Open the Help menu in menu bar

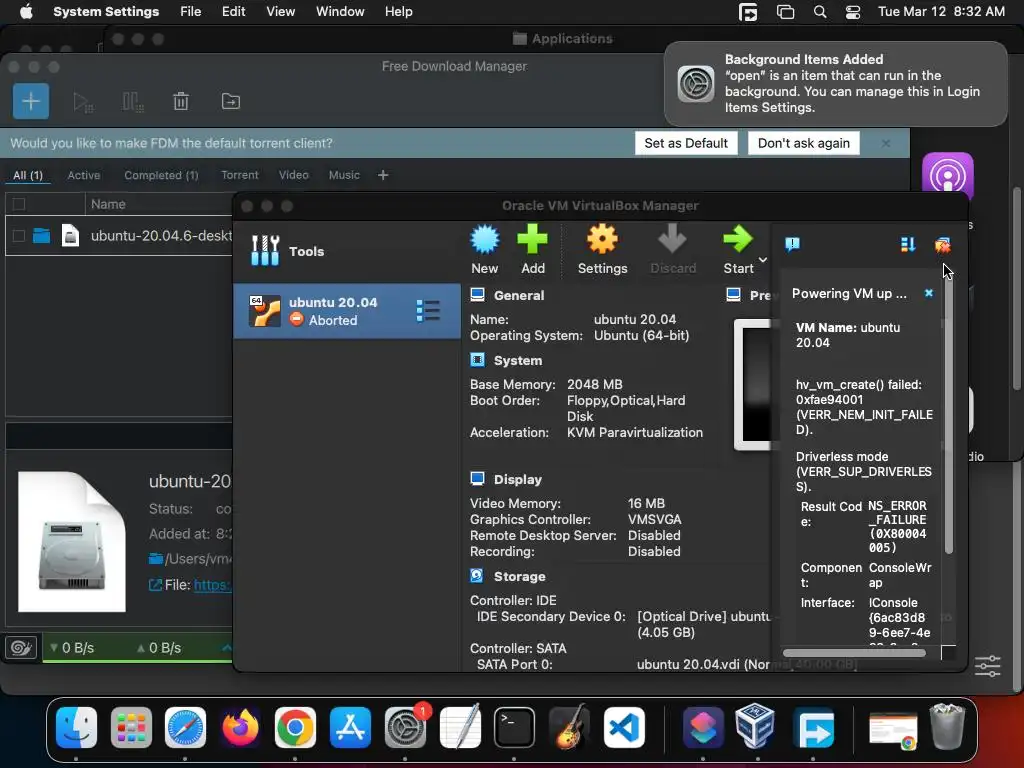(x=398, y=12)
